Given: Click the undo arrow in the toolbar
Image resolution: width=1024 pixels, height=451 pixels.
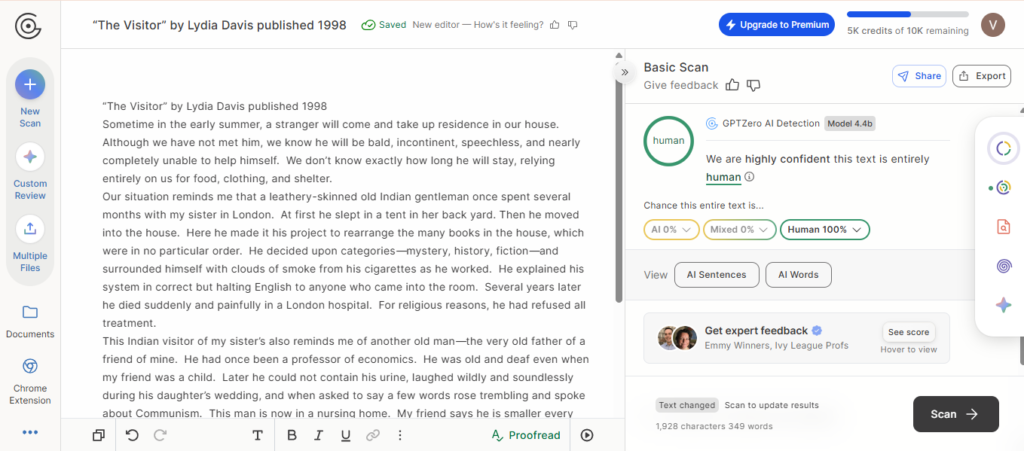Looking at the screenshot, I should (x=133, y=435).
